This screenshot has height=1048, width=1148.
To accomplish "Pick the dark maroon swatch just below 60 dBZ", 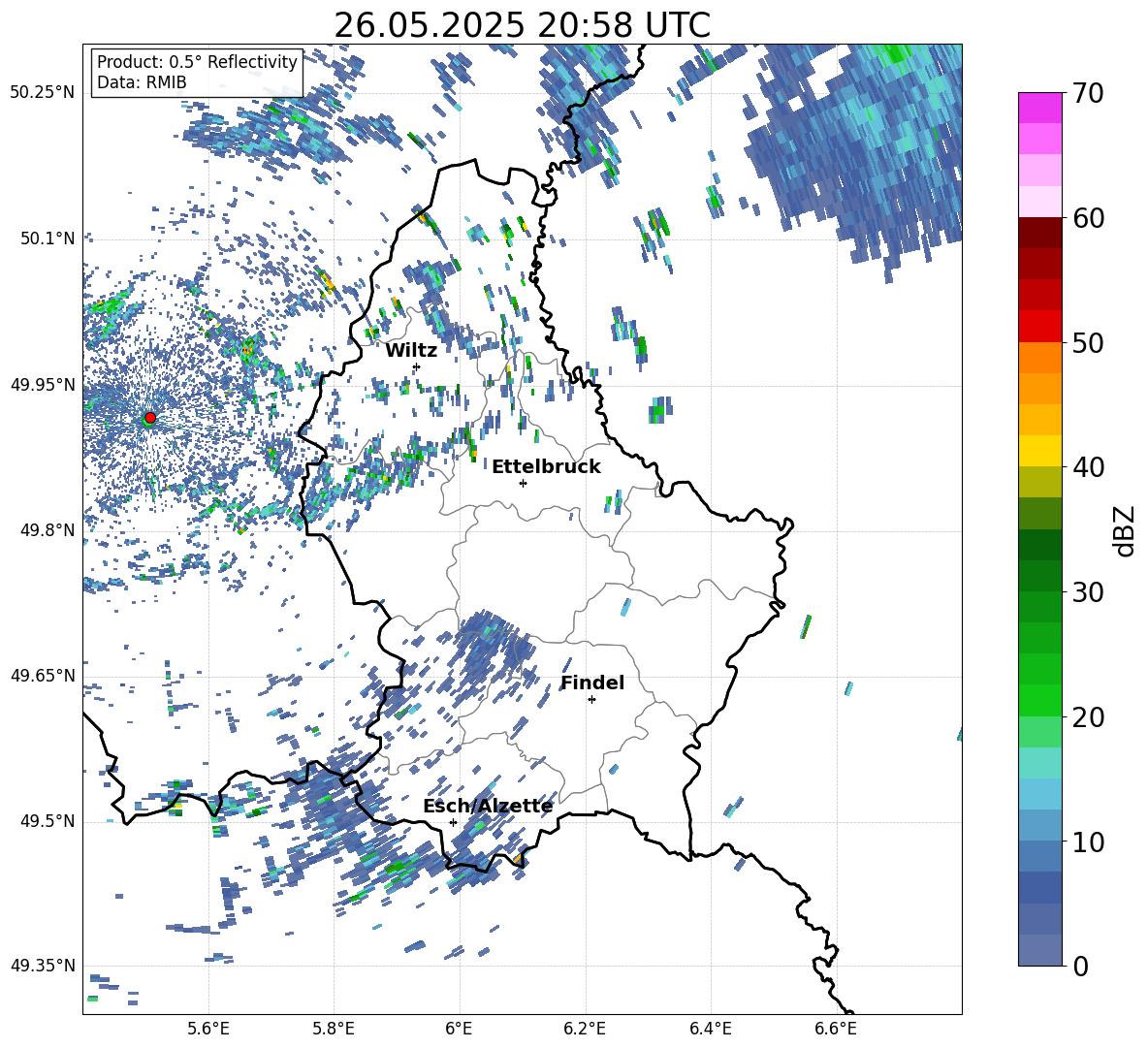I will click(1039, 233).
